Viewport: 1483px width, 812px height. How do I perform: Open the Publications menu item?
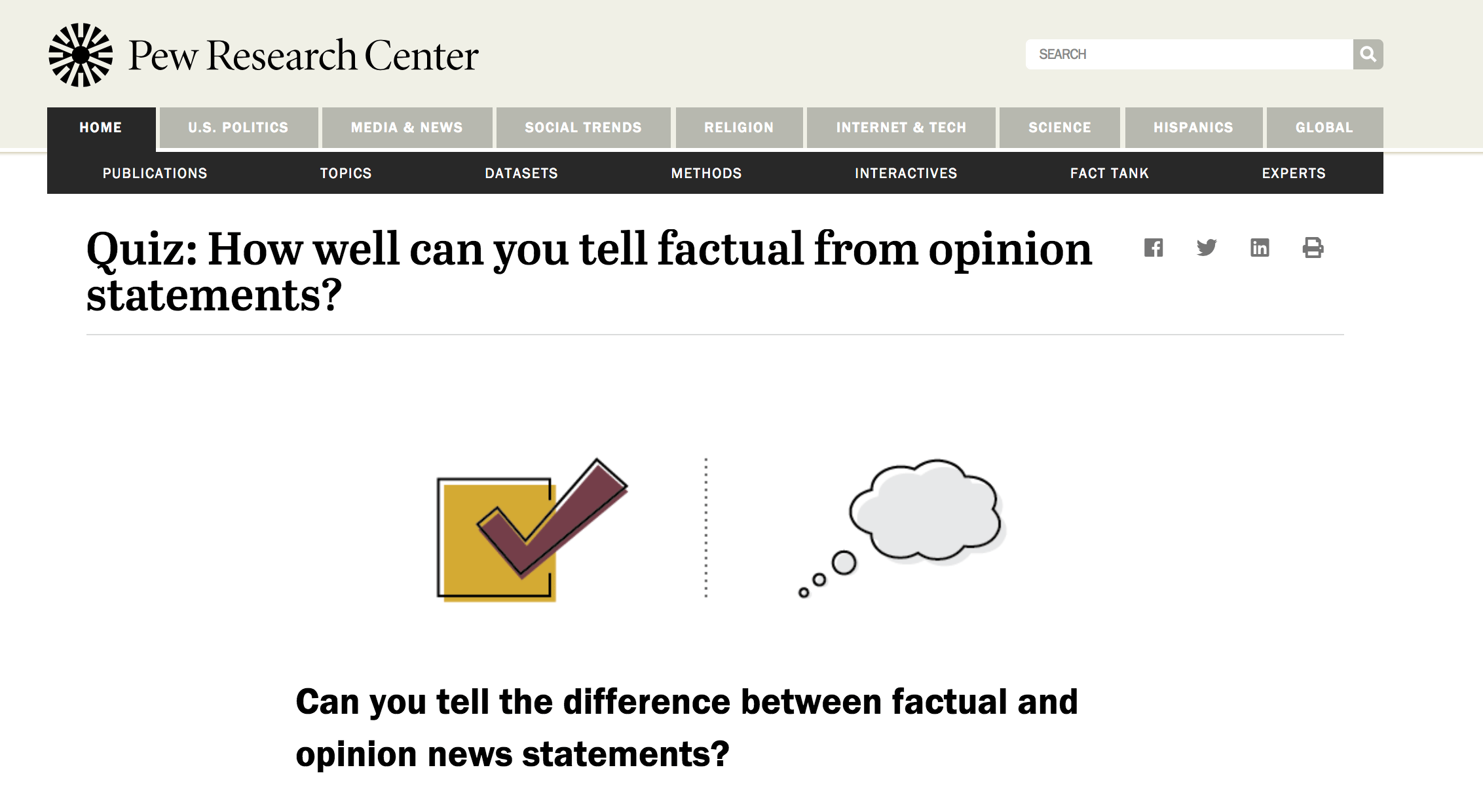point(155,174)
